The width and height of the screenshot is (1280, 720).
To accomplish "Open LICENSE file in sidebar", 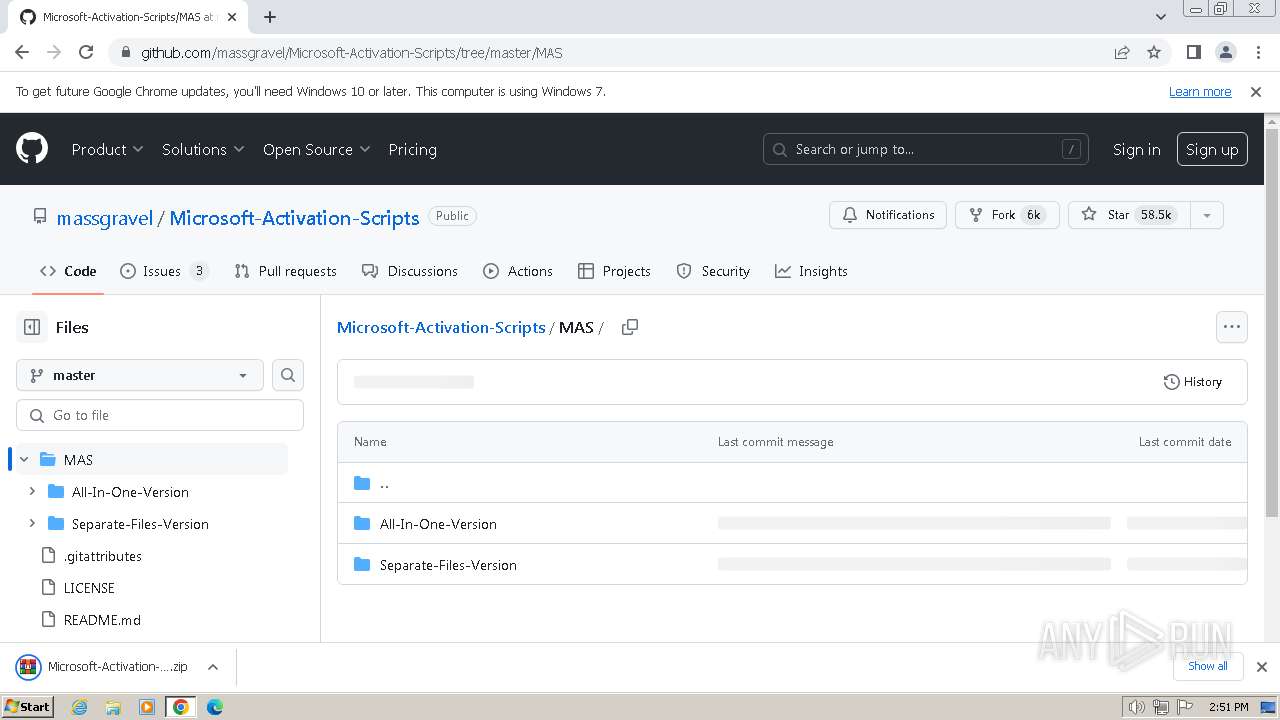I will point(89,588).
